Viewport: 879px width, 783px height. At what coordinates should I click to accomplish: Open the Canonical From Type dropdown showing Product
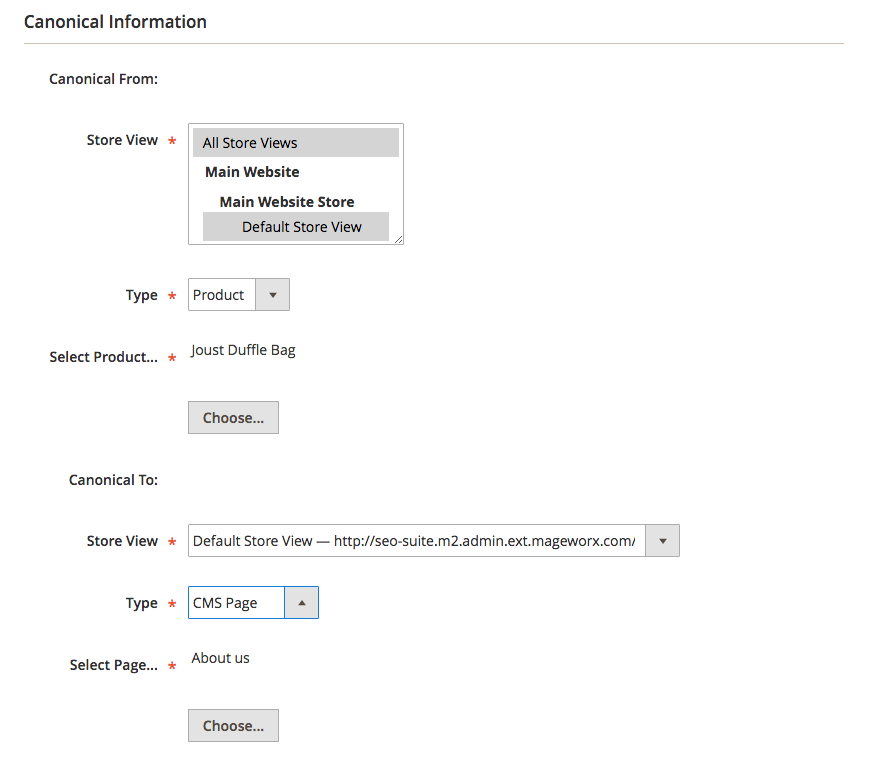(x=239, y=295)
